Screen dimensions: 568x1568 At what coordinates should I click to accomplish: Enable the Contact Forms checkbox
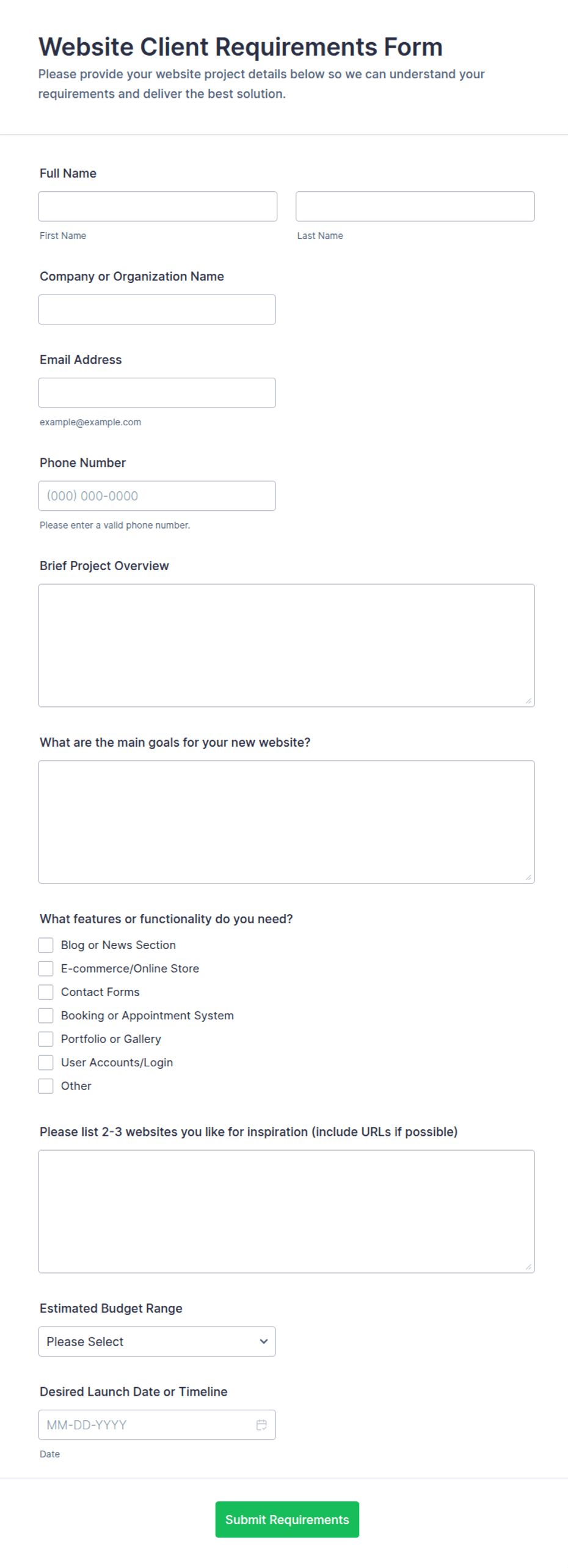46,991
